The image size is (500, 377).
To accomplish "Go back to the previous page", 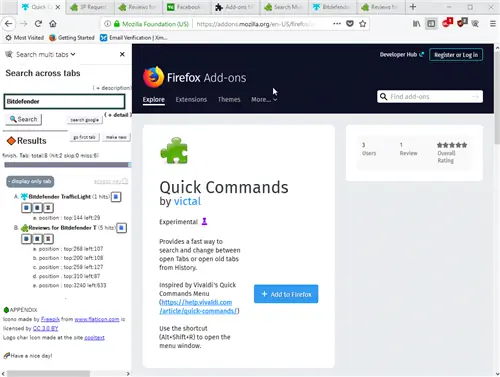I will point(9,24).
